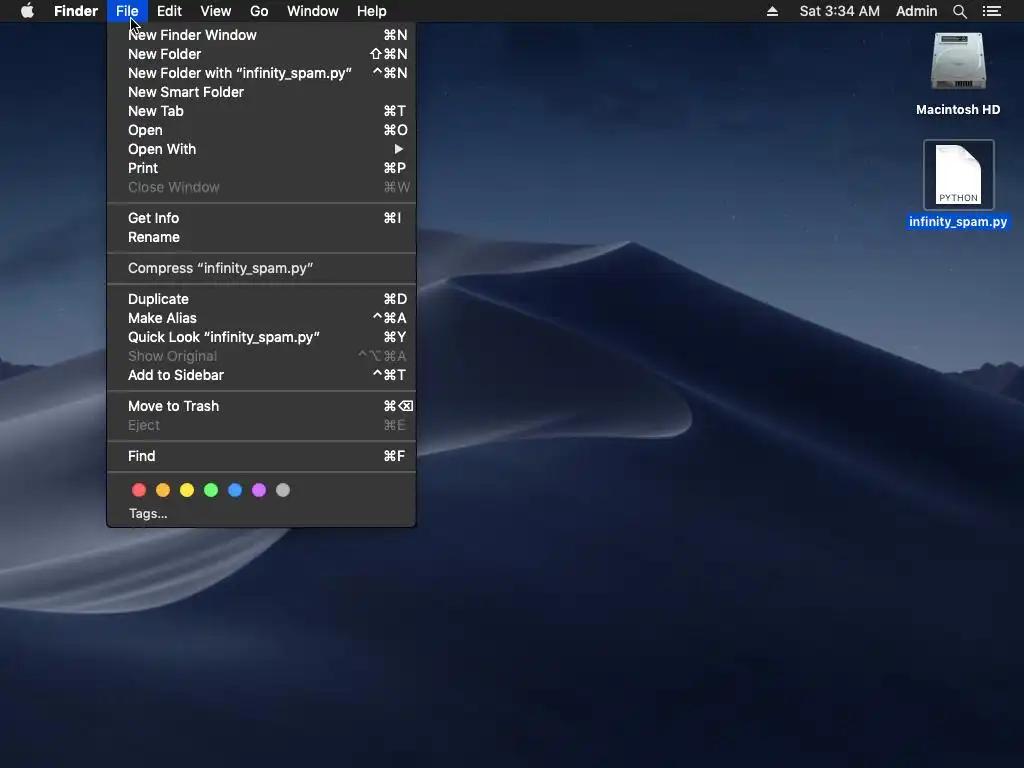Viewport: 1024px width, 768px height.
Task: Choose Print from the File menu
Action: [x=261, y=168]
